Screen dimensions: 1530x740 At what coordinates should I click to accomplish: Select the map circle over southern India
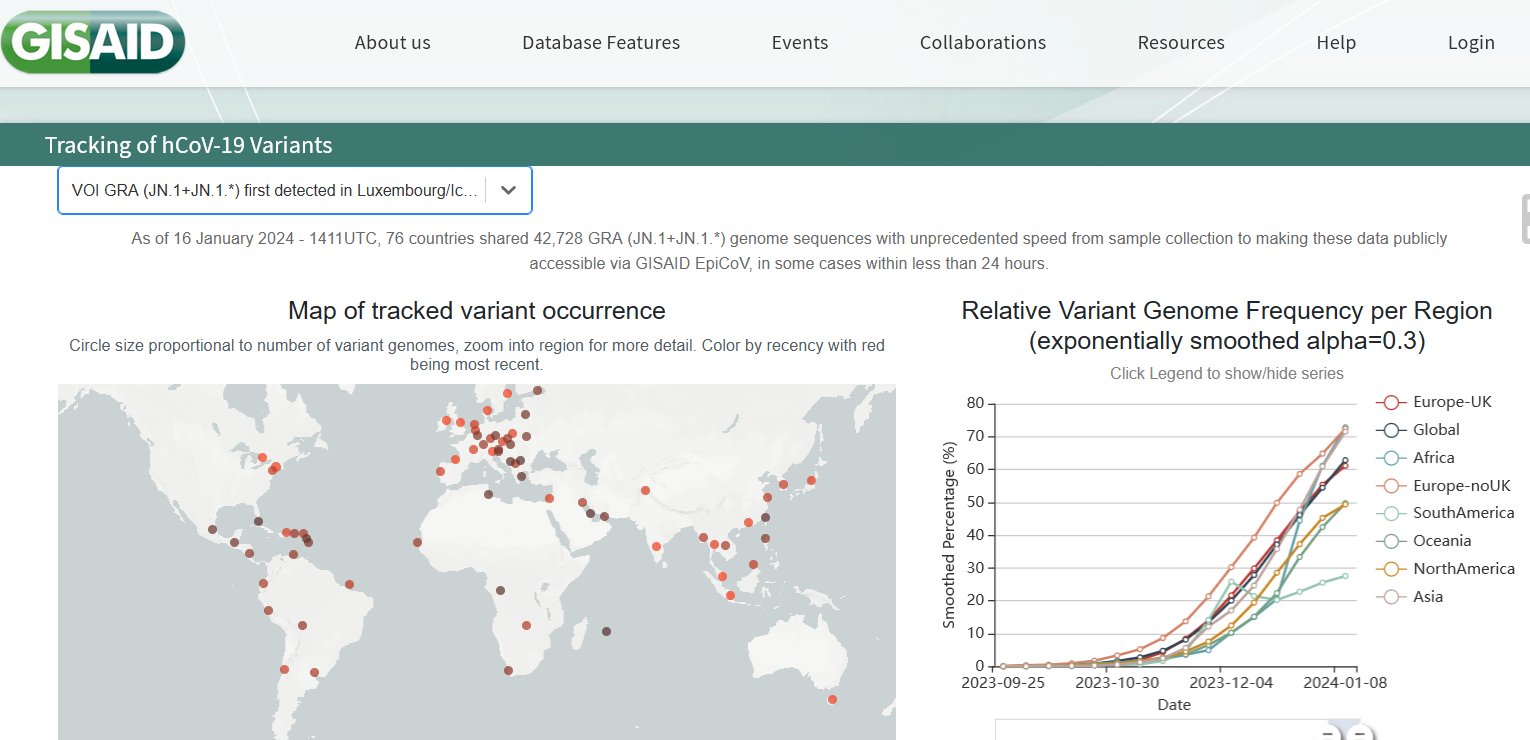point(656,546)
